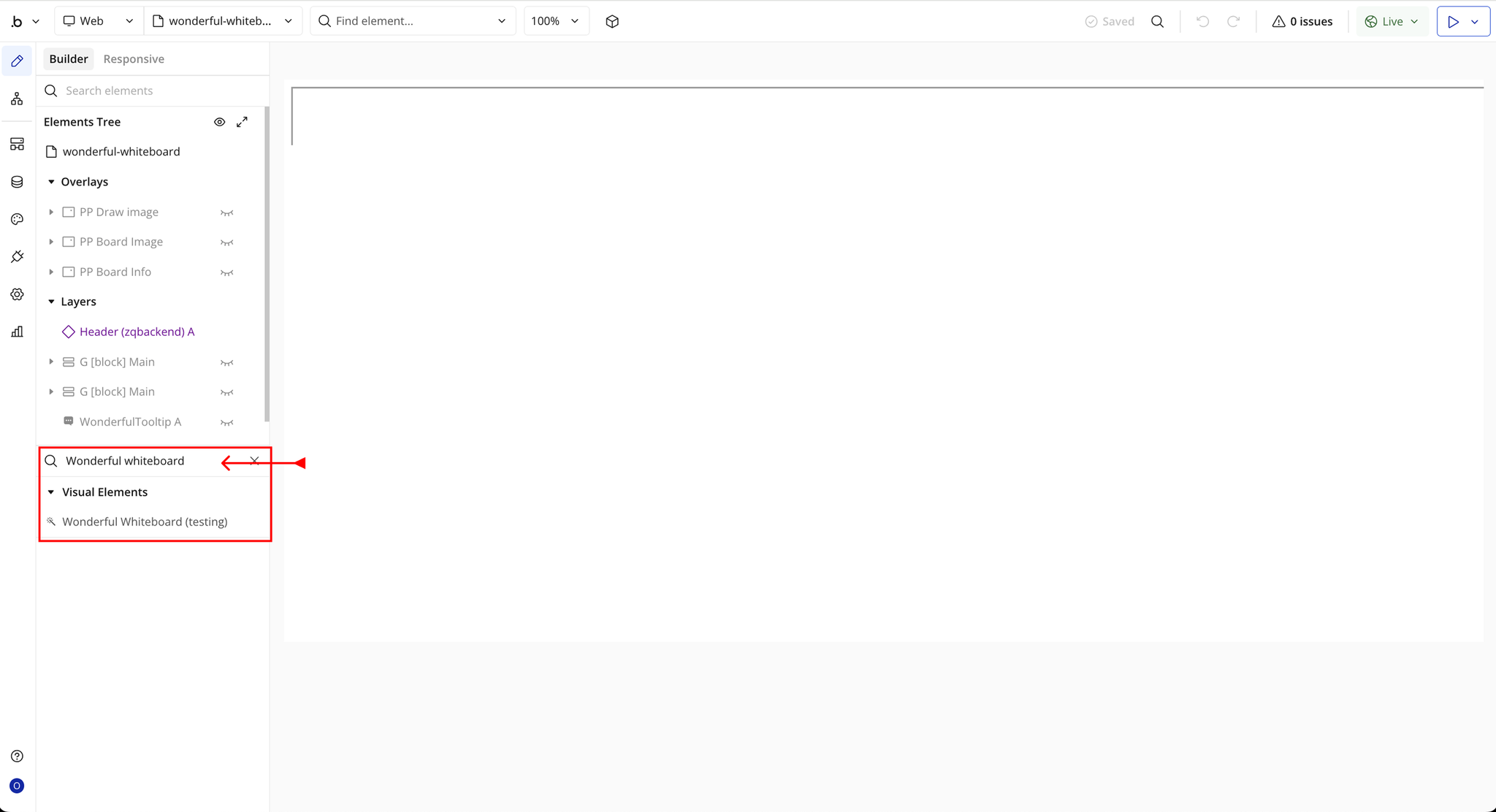
Task: Toggle Elements Tree eye visibility filter
Action: (219, 122)
